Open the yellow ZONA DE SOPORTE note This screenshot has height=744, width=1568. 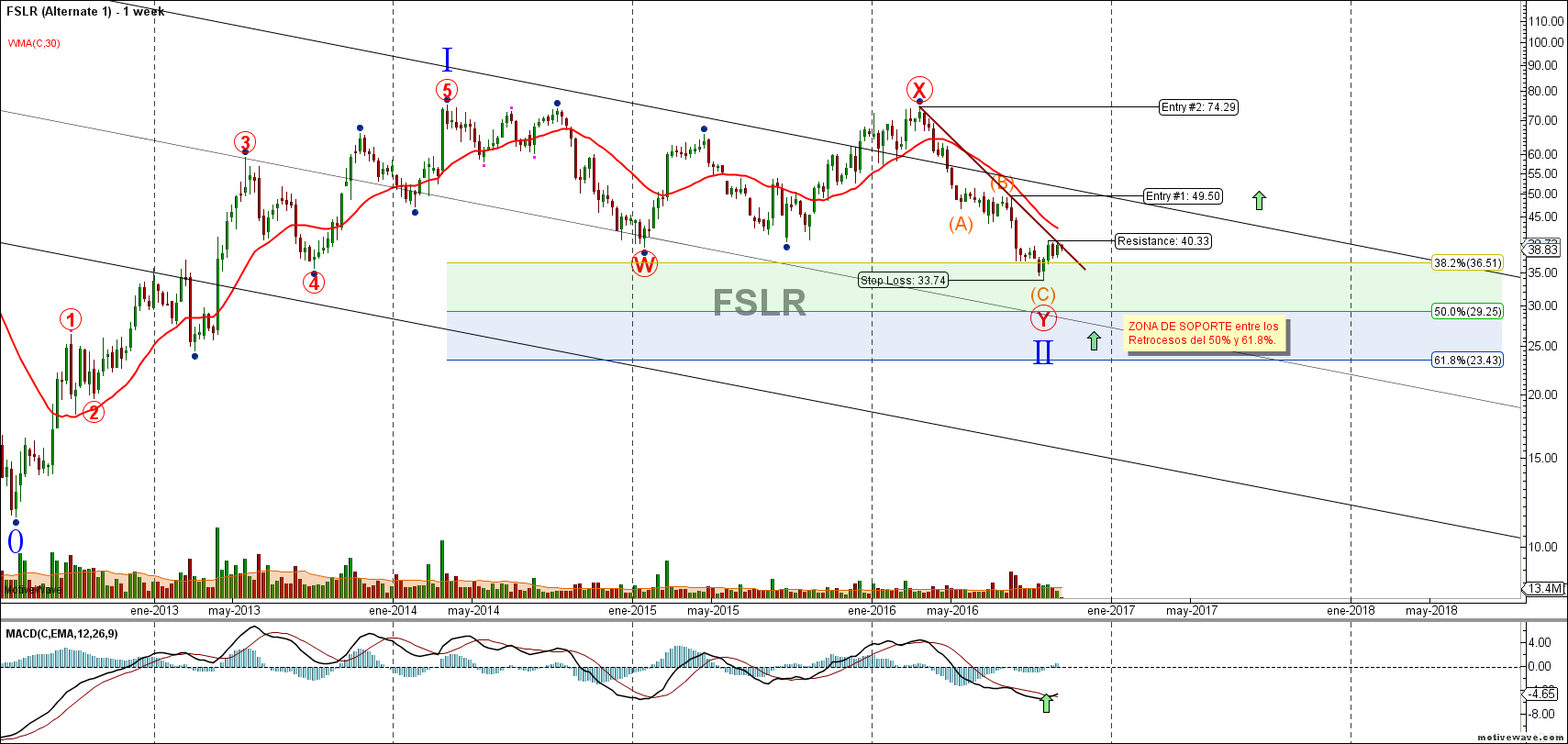point(1204,334)
